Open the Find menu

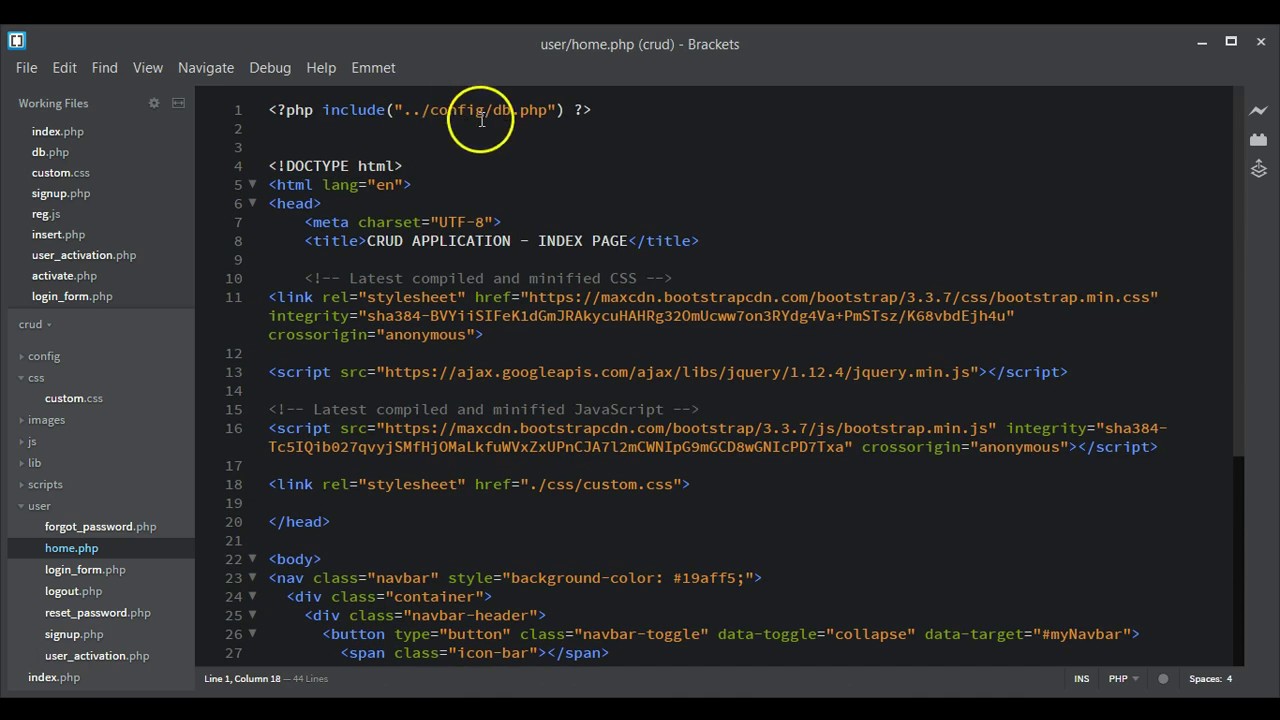point(105,68)
